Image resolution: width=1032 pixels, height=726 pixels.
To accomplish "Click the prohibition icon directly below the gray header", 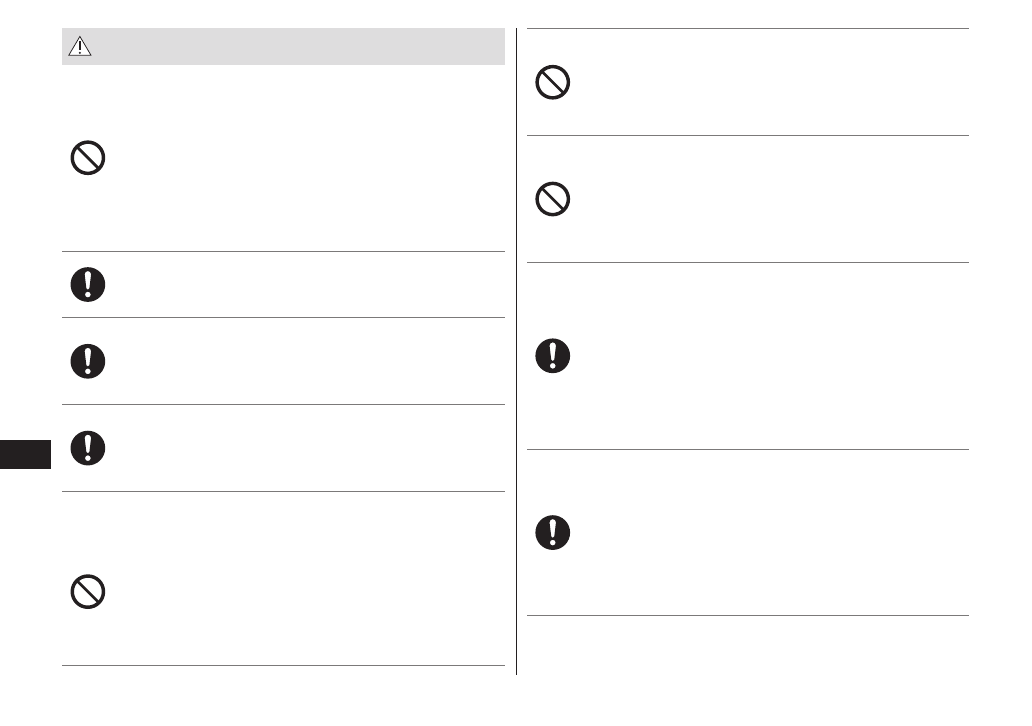I will point(88,158).
